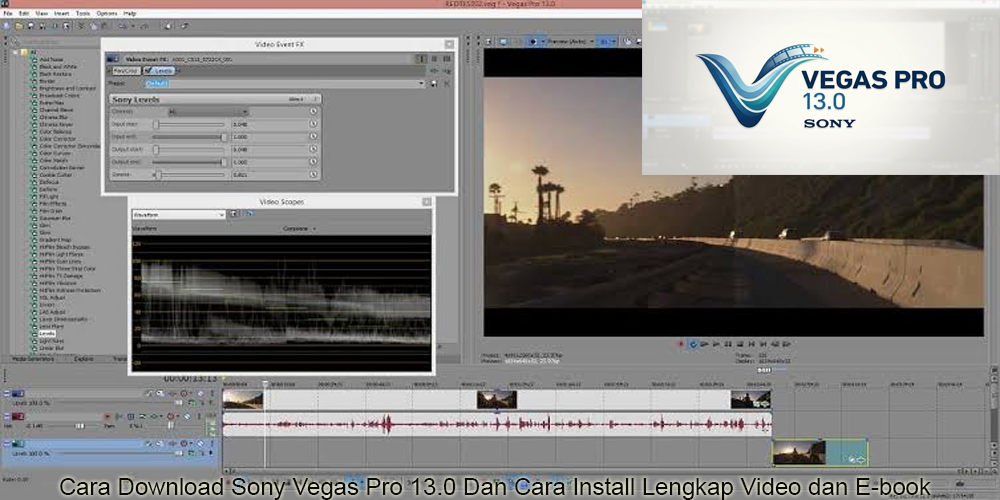1000x500 pixels.
Task: Click the Open folder toolbar icon
Action: [20, 26]
